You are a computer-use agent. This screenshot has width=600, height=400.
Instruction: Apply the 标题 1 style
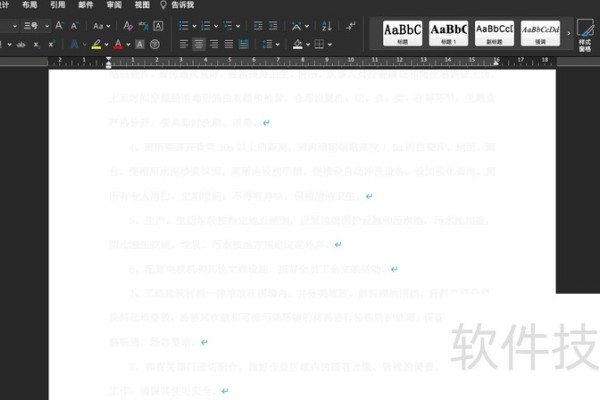(448, 33)
